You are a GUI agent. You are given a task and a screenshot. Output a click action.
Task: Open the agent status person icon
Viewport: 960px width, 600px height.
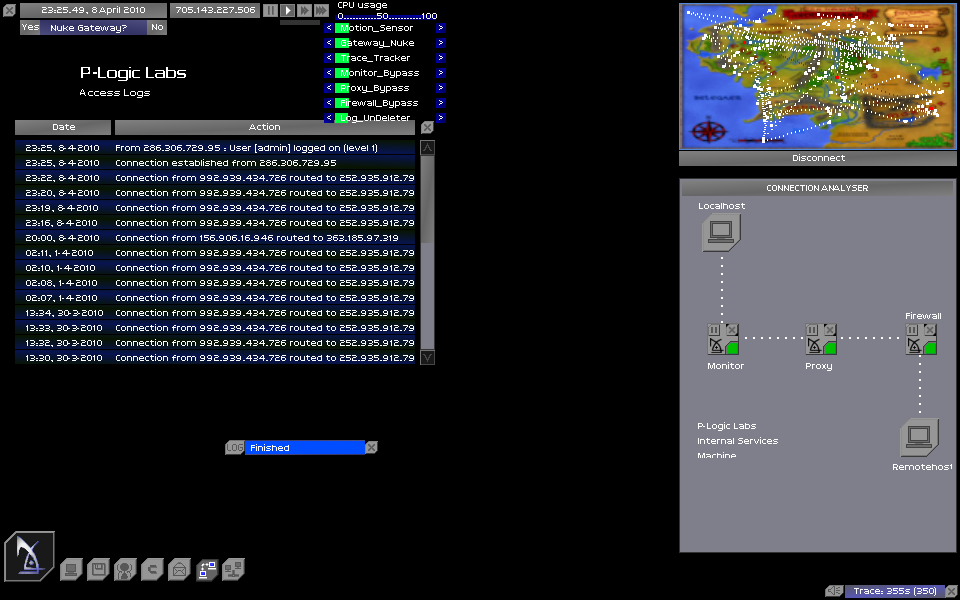point(125,570)
